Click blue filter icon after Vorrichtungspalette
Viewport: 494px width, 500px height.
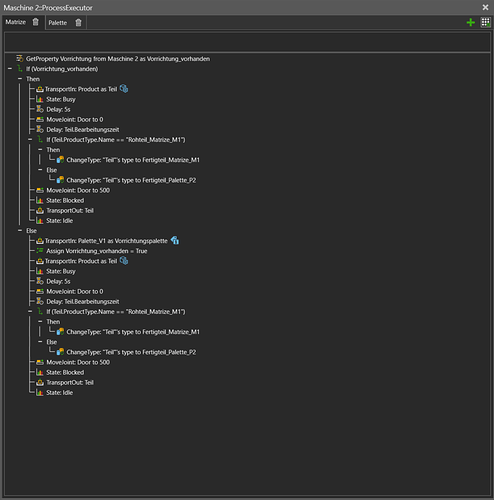point(175,240)
